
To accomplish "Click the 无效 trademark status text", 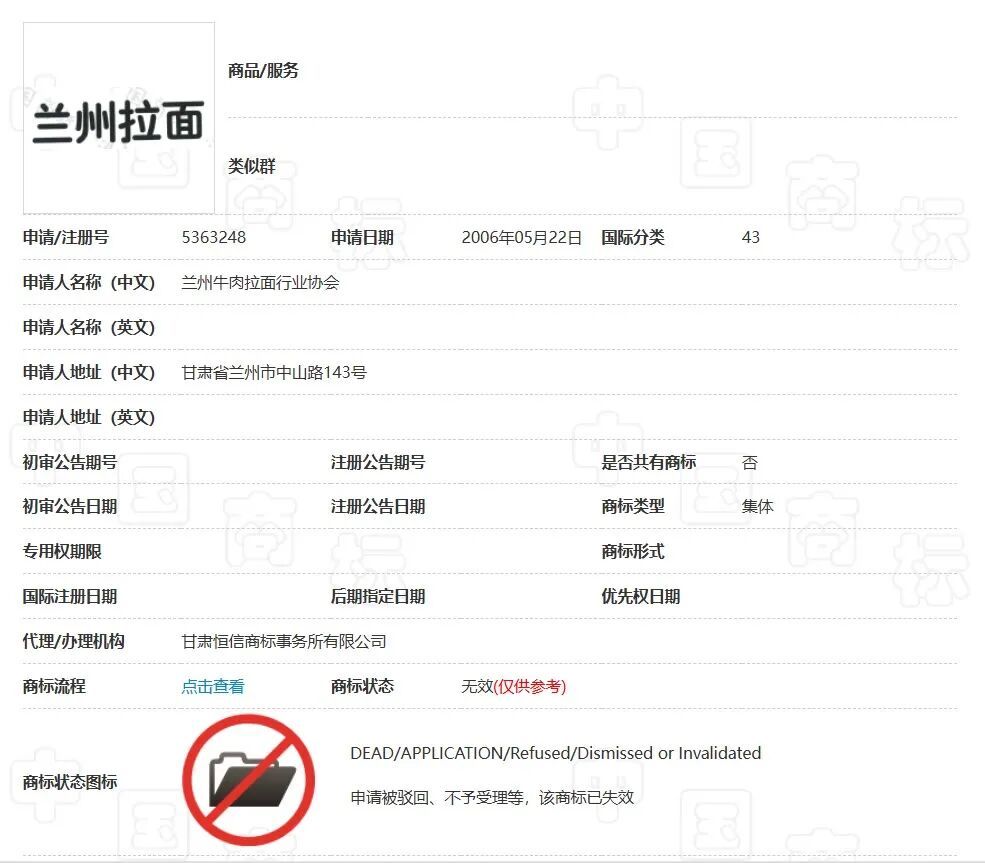I will (x=477, y=687).
